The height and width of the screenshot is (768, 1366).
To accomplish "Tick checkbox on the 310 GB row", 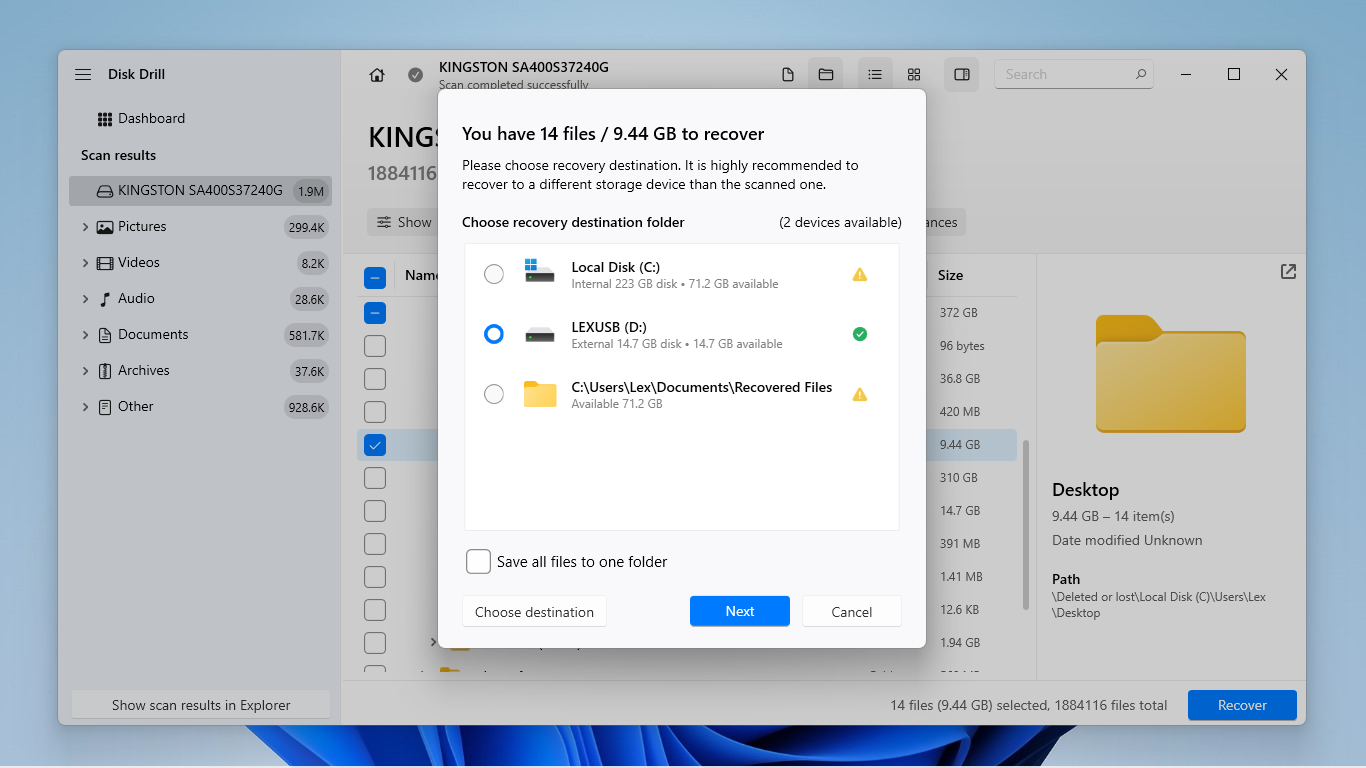I will point(375,478).
